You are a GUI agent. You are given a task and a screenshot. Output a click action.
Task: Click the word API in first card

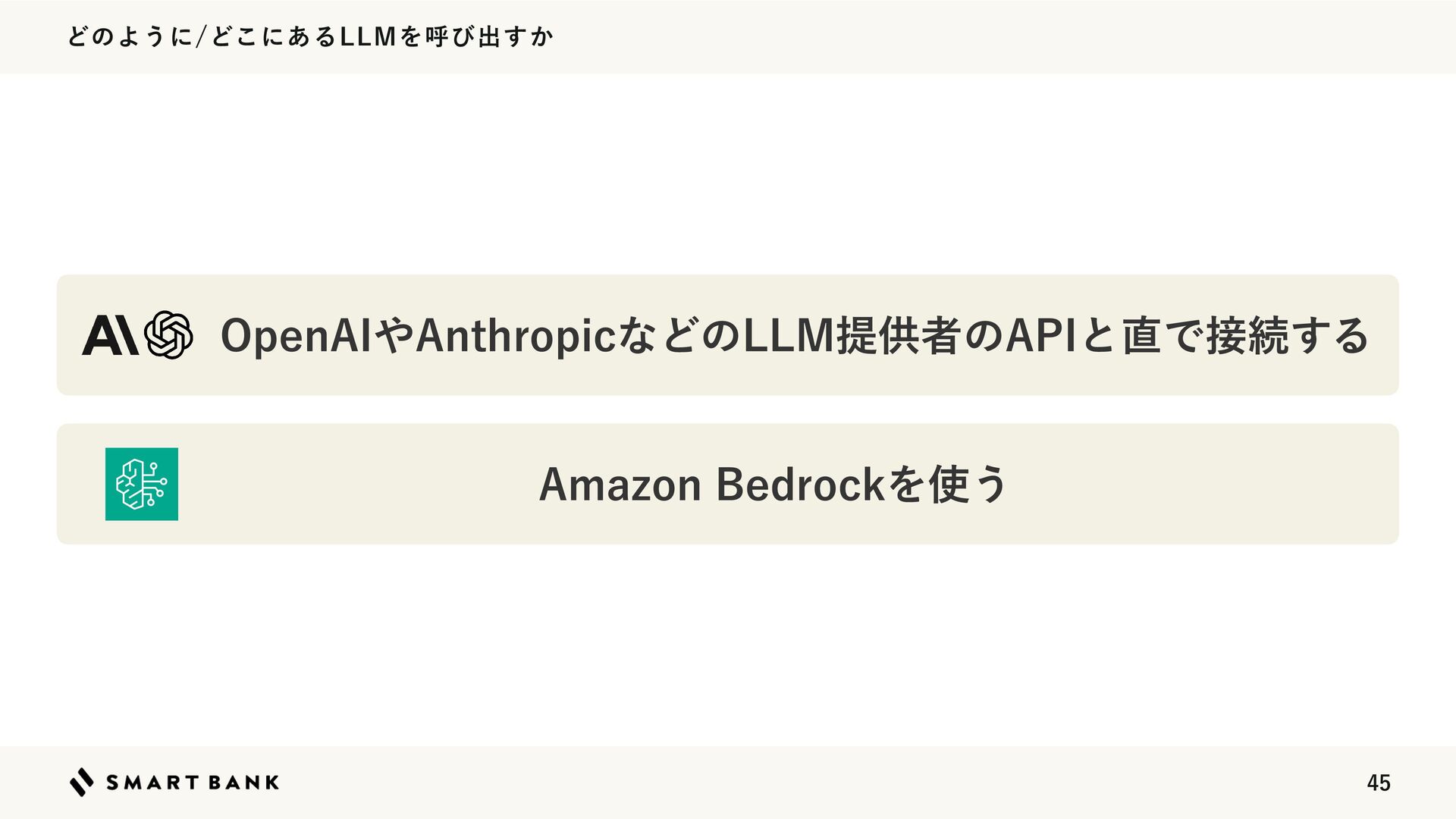point(1040,335)
